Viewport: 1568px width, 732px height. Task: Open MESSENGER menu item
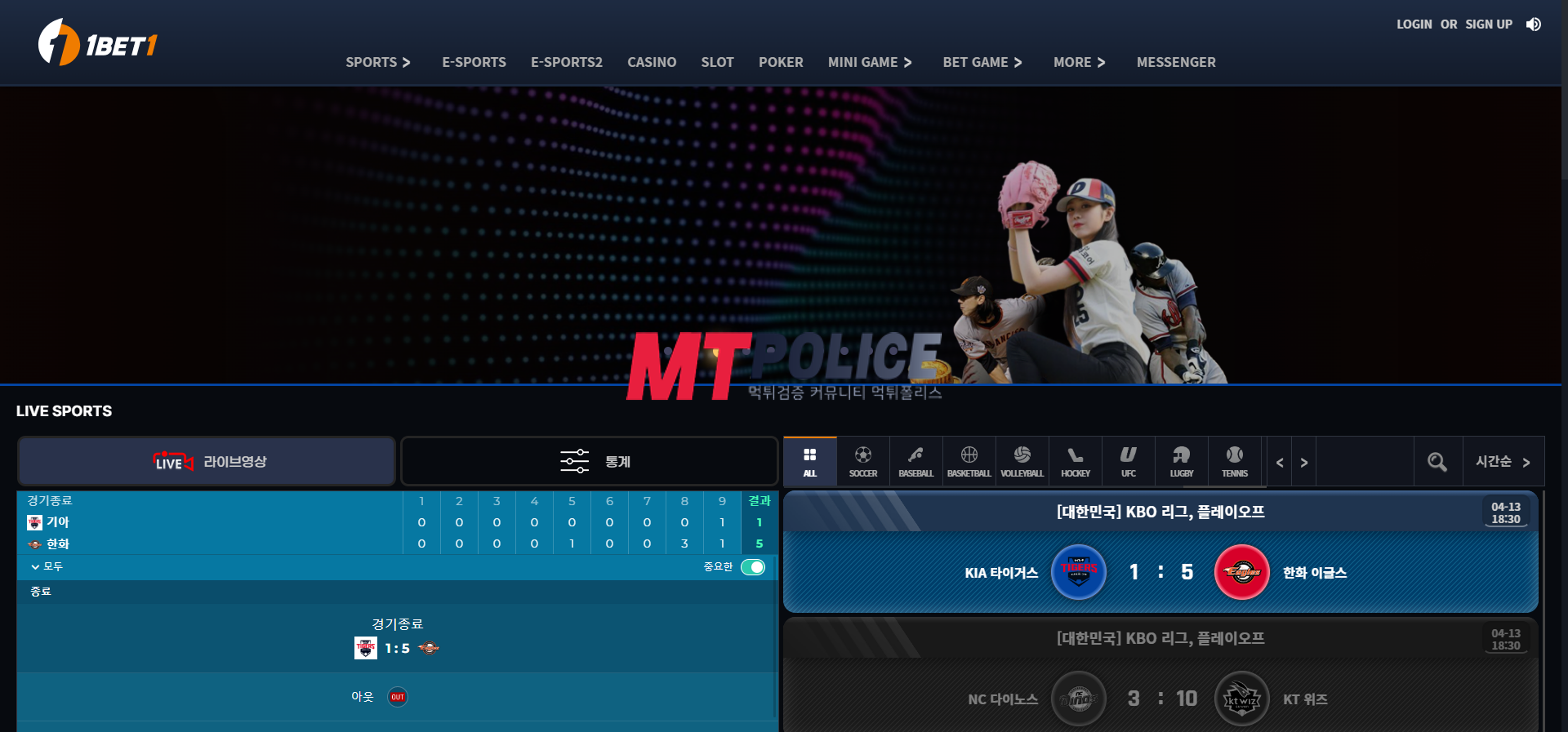pyautogui.click(x=1176, y=62)
